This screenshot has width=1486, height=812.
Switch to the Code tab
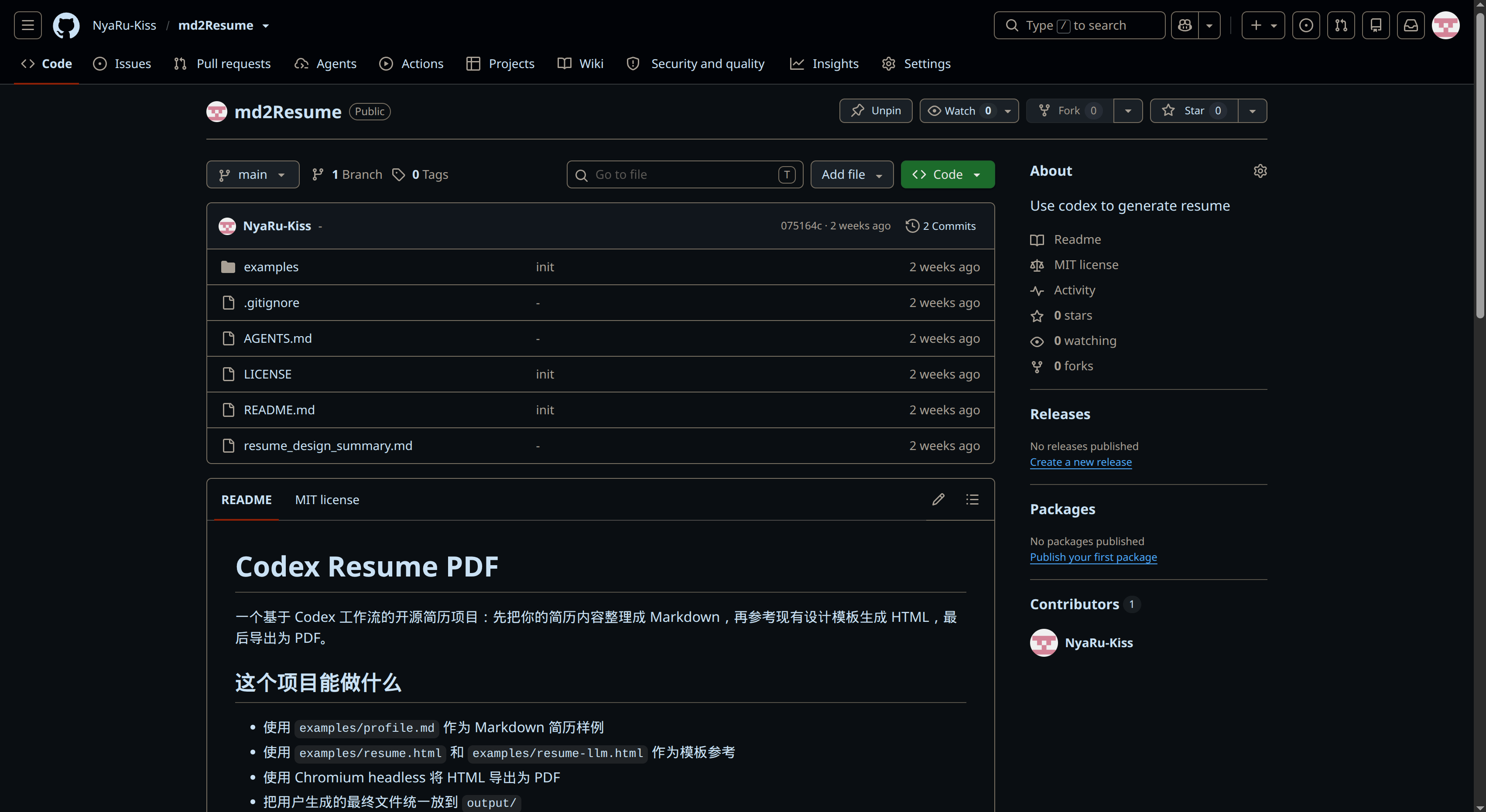click(x=47, y=63)
